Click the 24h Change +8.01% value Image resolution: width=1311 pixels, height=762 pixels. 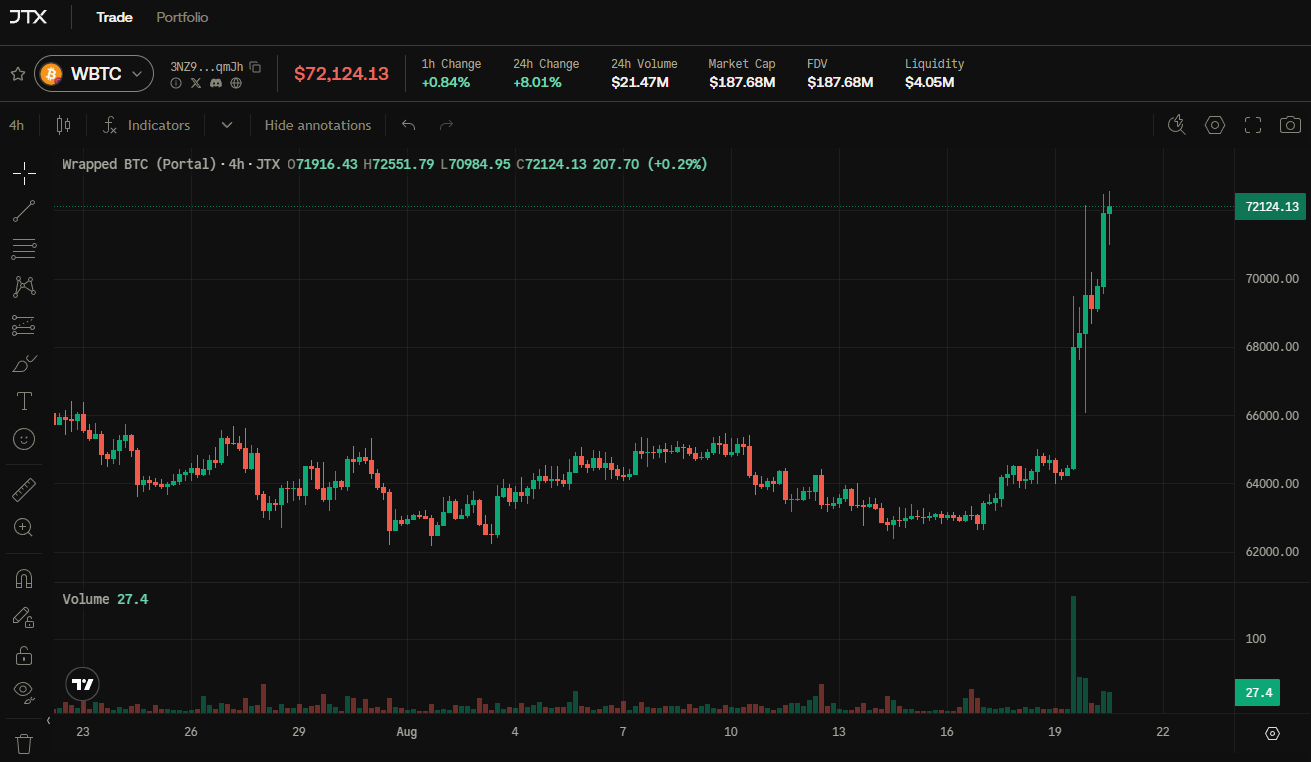(537, 82)
